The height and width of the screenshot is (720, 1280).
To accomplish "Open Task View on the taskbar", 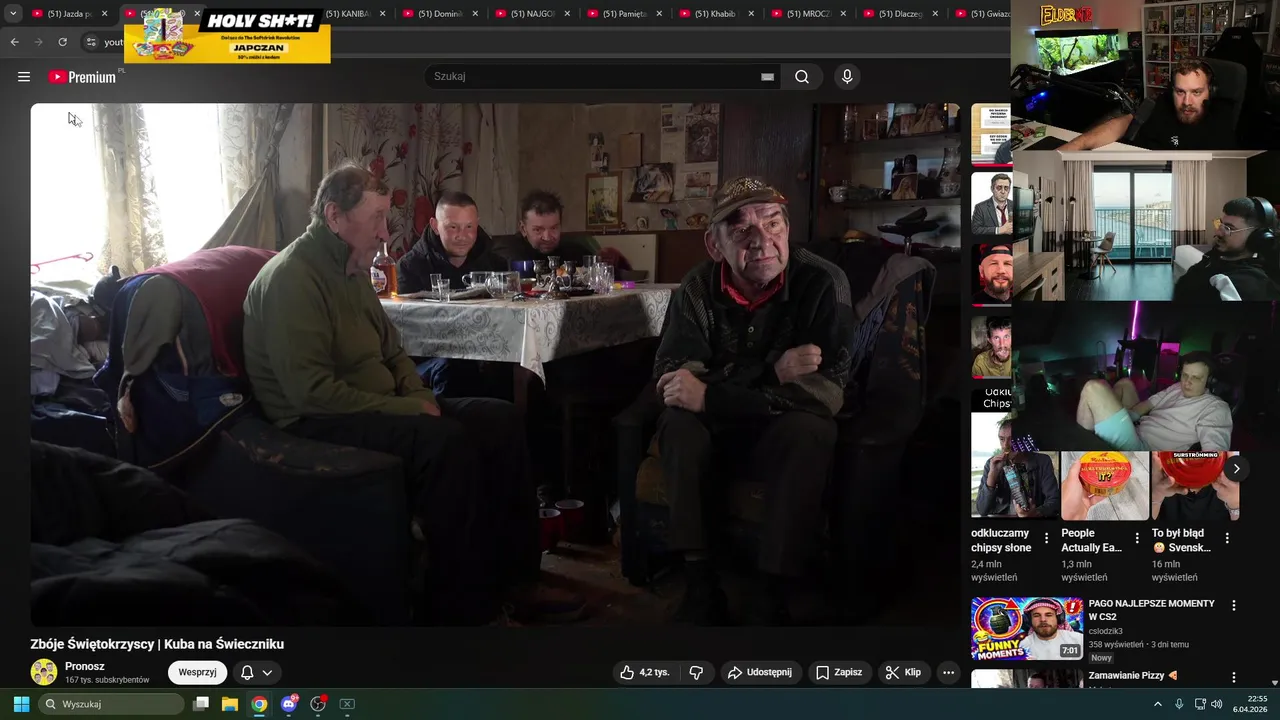I will tap(201, 704).
